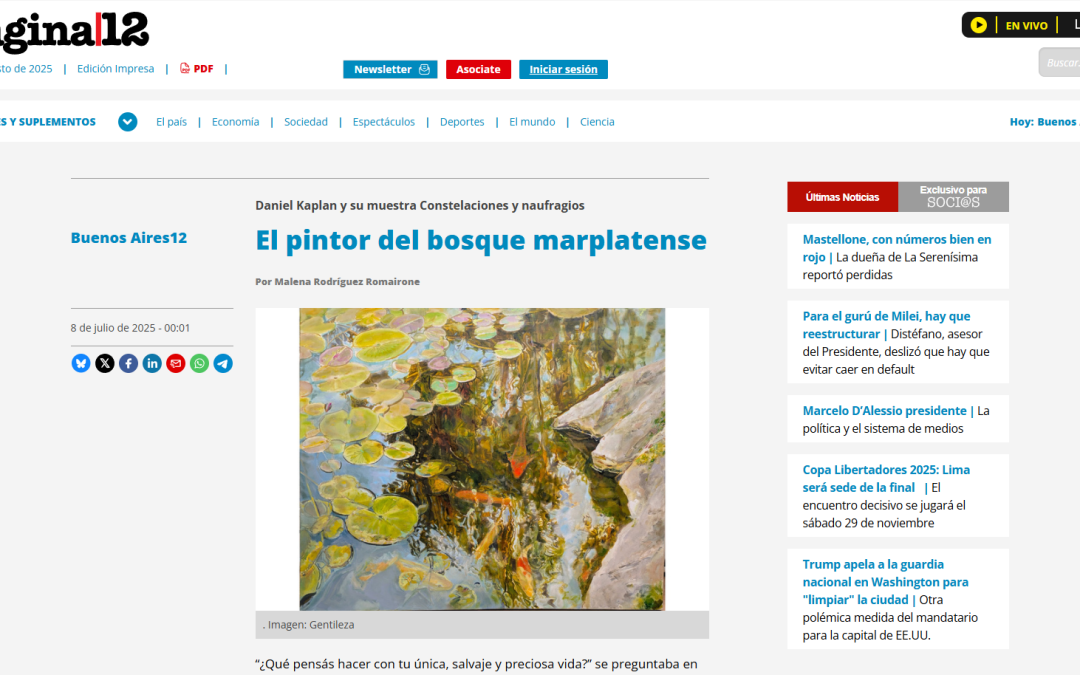Click the Newsletter button

pyautogui.click(x=390, y=70)
